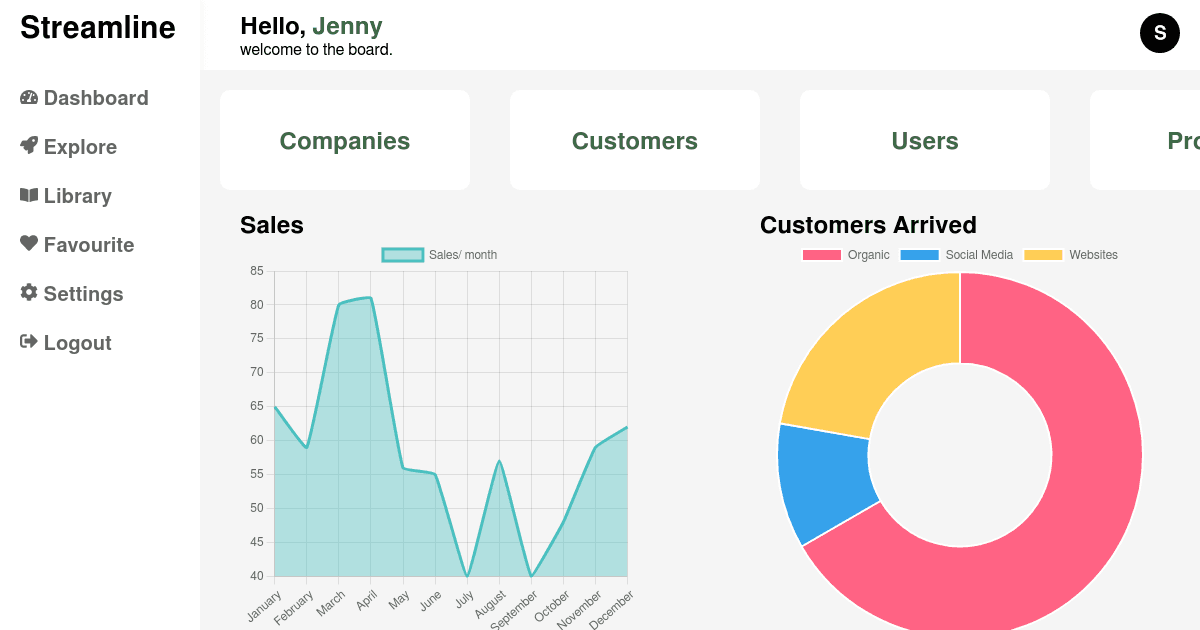Viewport: 1200px width, 630px height.
Task: Click the Dashboard gauge icon
Action: (x=29, y=97)
